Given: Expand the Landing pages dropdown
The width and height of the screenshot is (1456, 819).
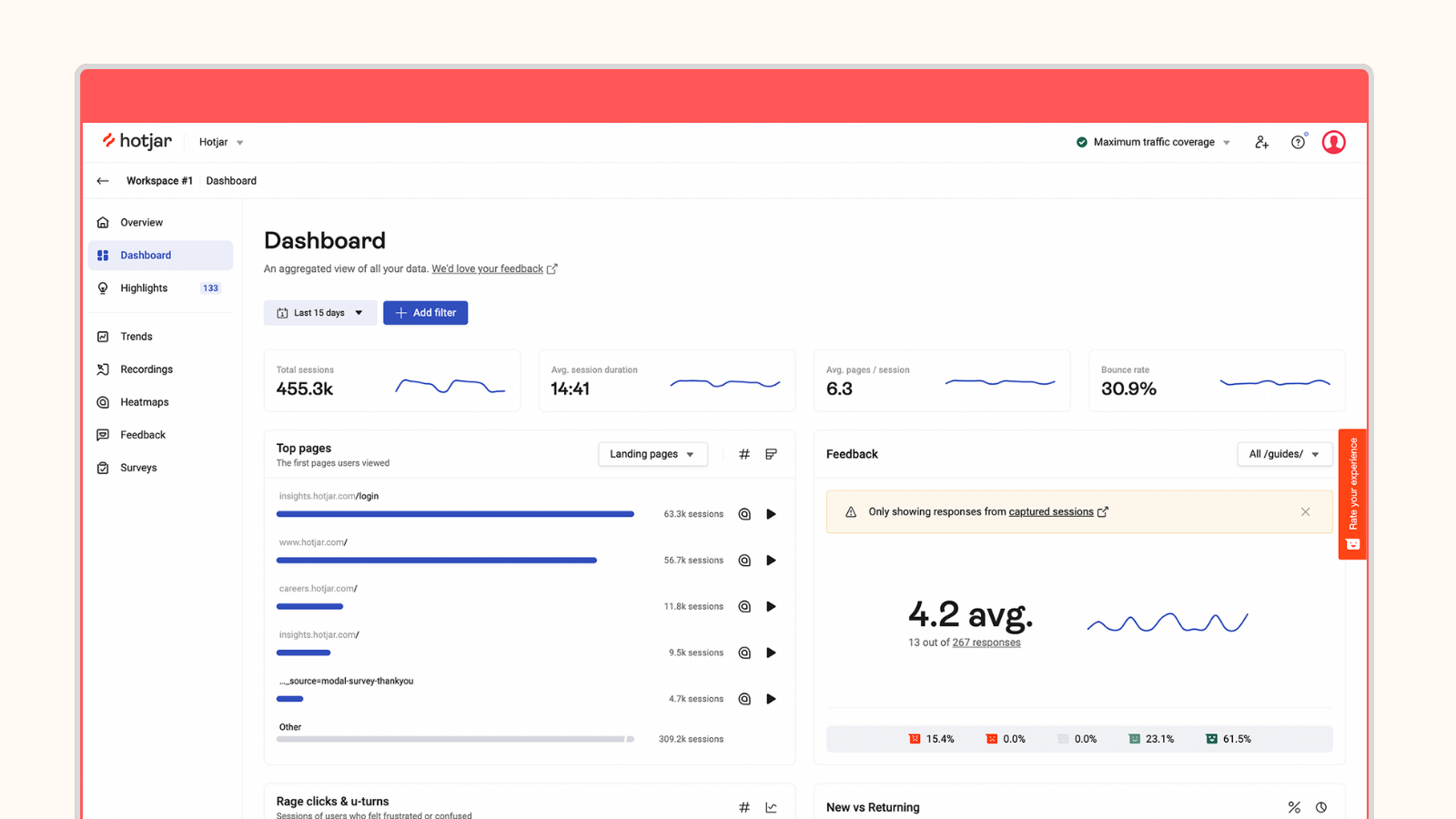Looking at the screenshot, I should (x=652, y=453).
